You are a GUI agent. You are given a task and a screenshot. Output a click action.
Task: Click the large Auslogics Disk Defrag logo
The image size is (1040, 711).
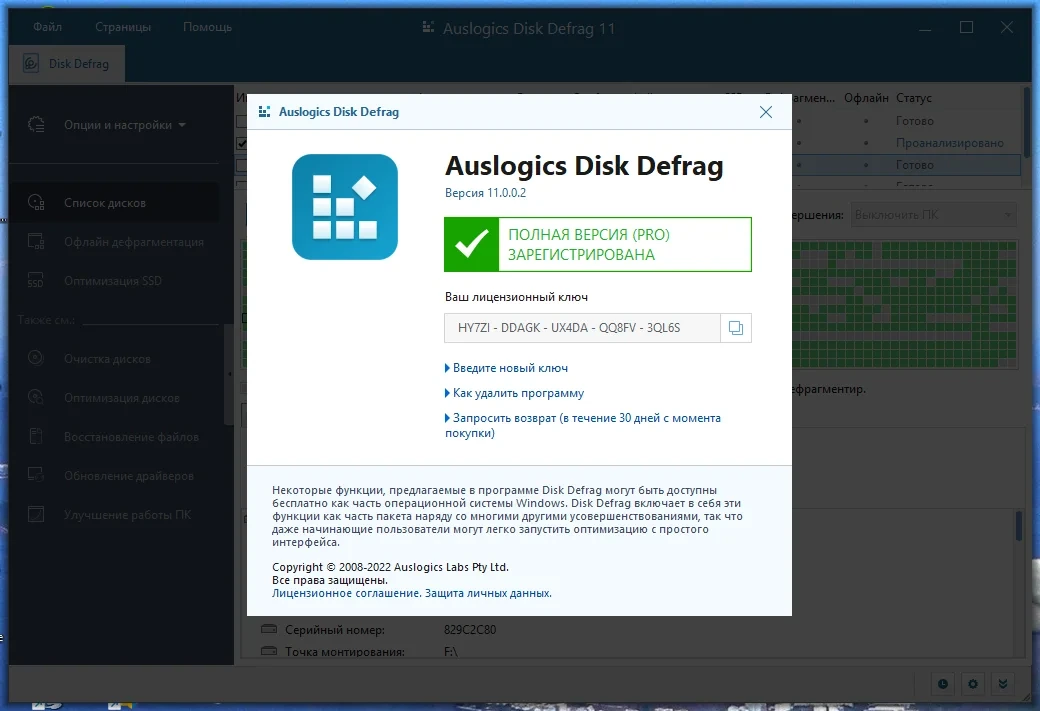pos(345,207)
